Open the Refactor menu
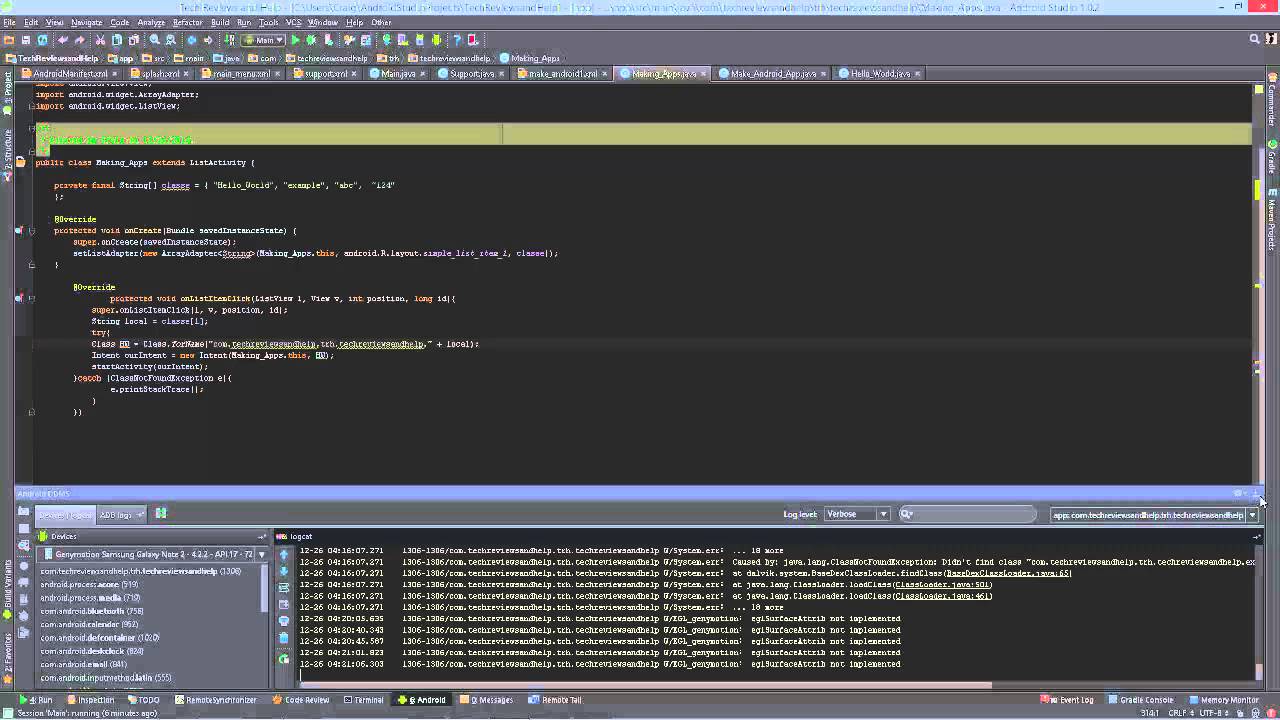 pyautogui.click(x=187, y=22)
